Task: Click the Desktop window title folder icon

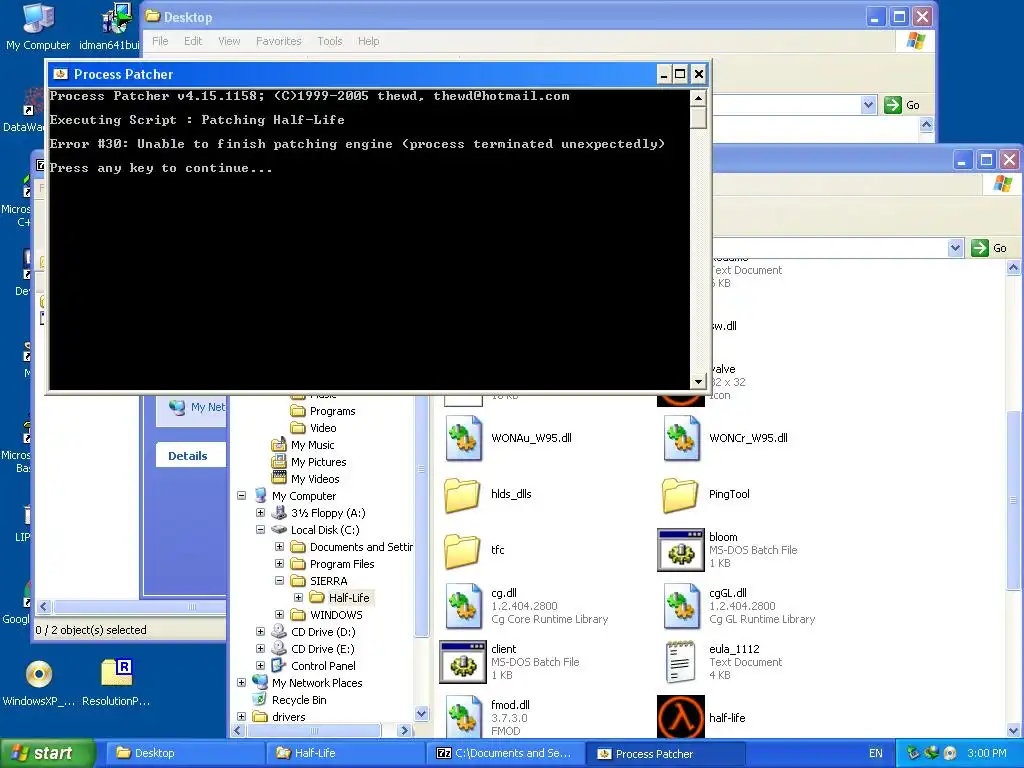Action: tap(153, 16)
